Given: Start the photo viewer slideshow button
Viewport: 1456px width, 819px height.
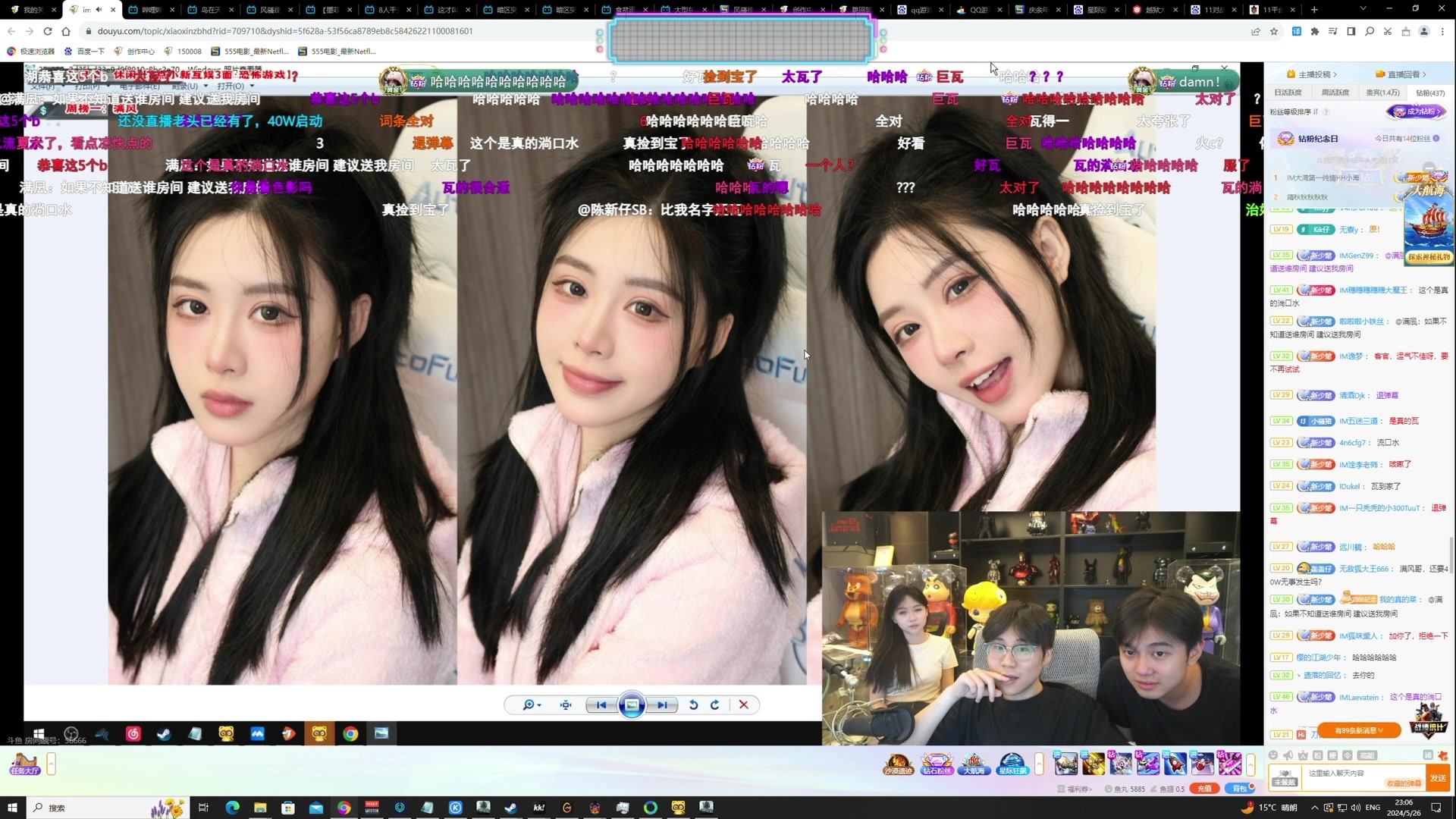Looking at the screenshot, I should 632,705.
